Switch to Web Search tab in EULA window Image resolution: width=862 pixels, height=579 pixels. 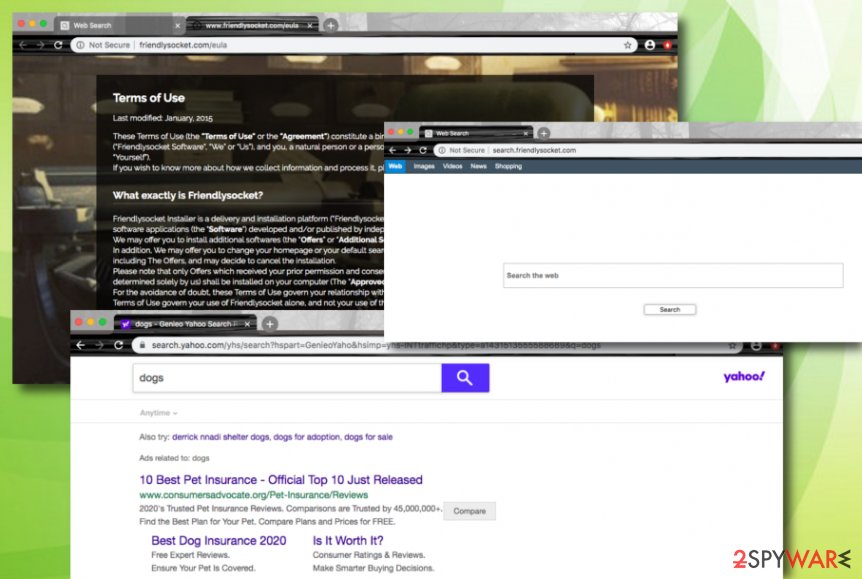point(119,25)
